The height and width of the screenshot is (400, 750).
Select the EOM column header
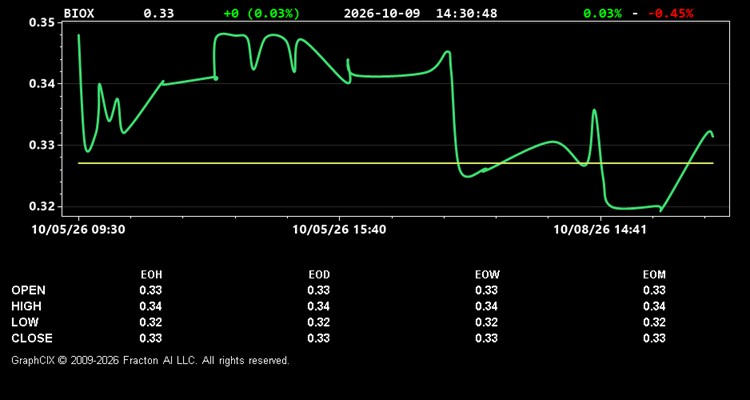click(x=654, y=275)
